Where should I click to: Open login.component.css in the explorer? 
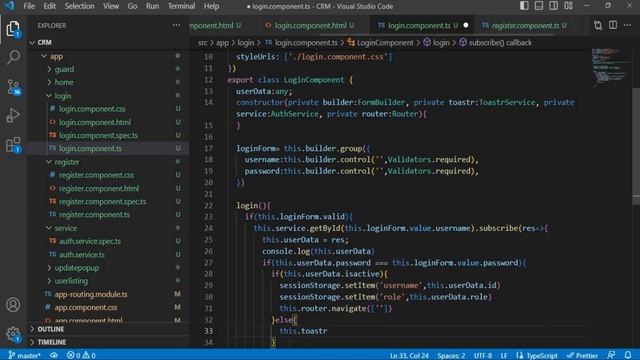108,109
